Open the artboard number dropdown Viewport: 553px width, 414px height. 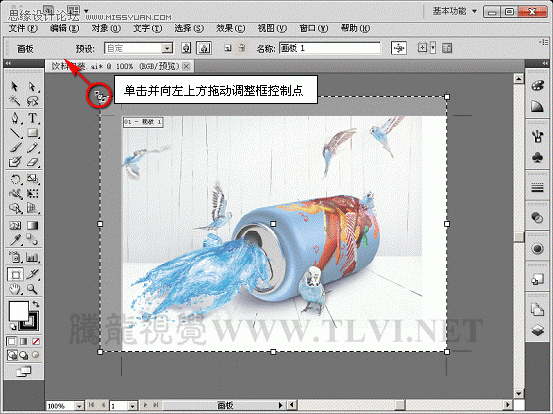[132, 406]
